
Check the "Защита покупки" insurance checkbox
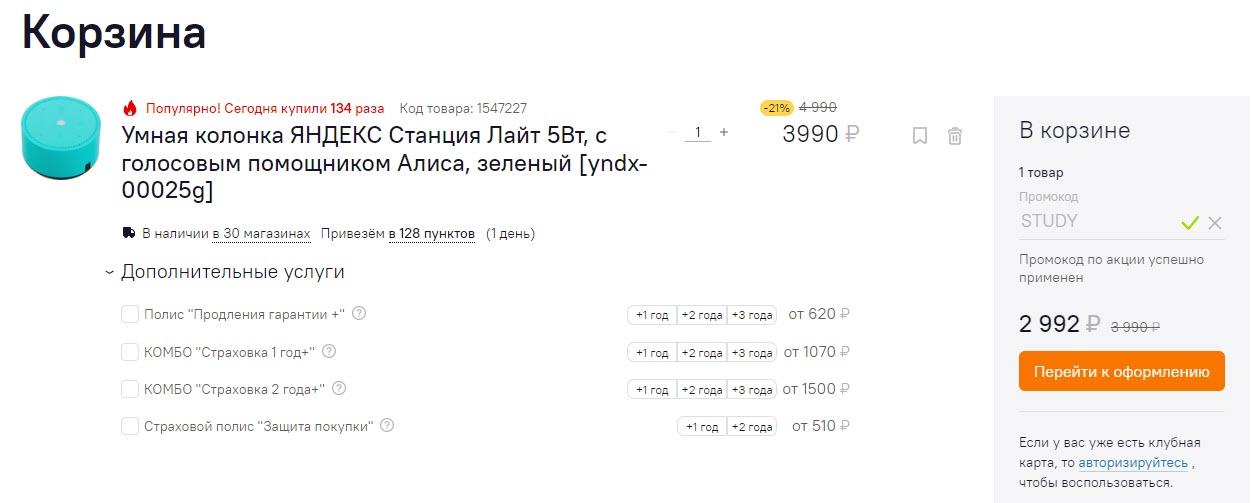130,426
